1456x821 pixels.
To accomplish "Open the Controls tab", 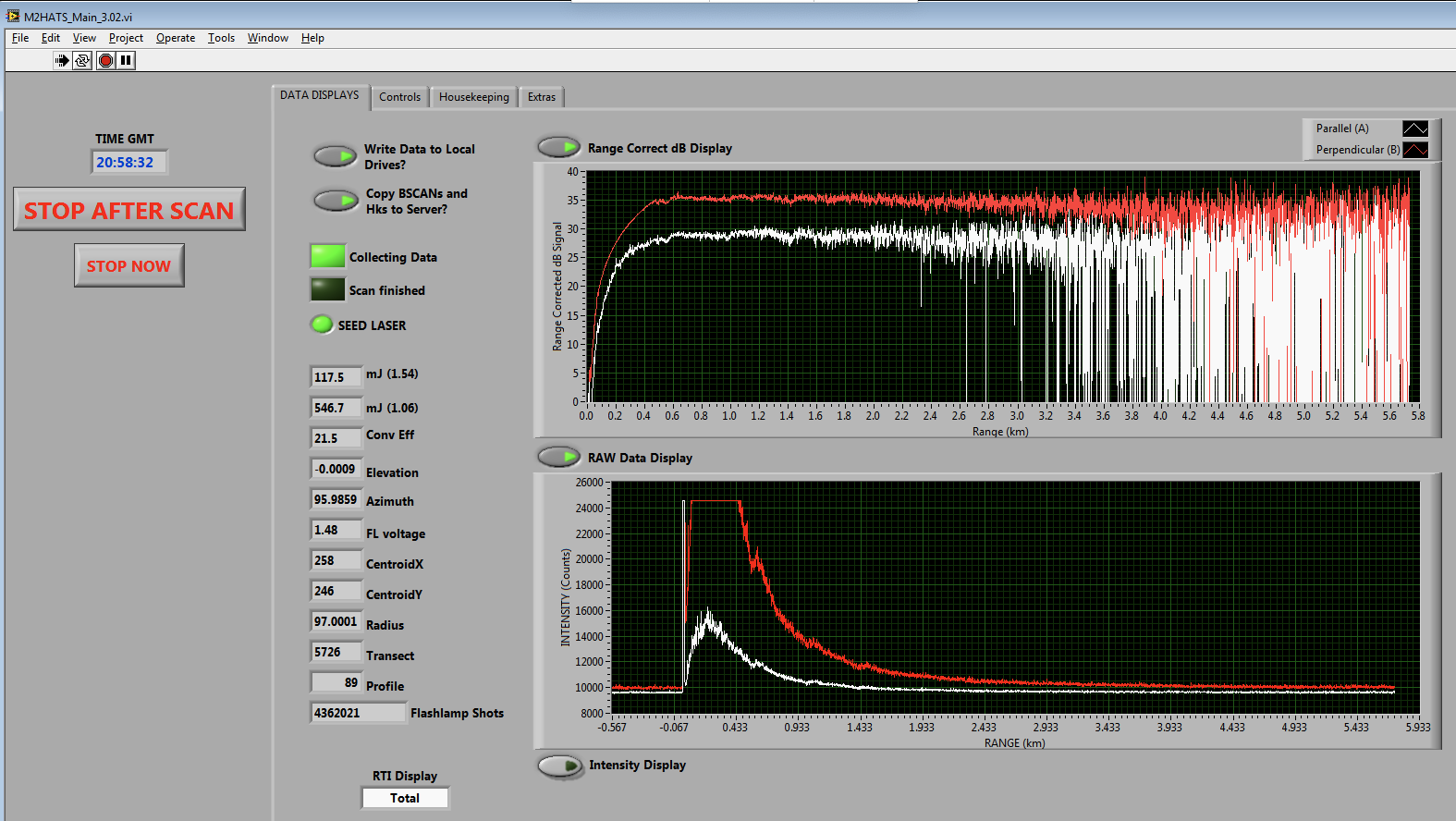I will click(x=399, y=97).
